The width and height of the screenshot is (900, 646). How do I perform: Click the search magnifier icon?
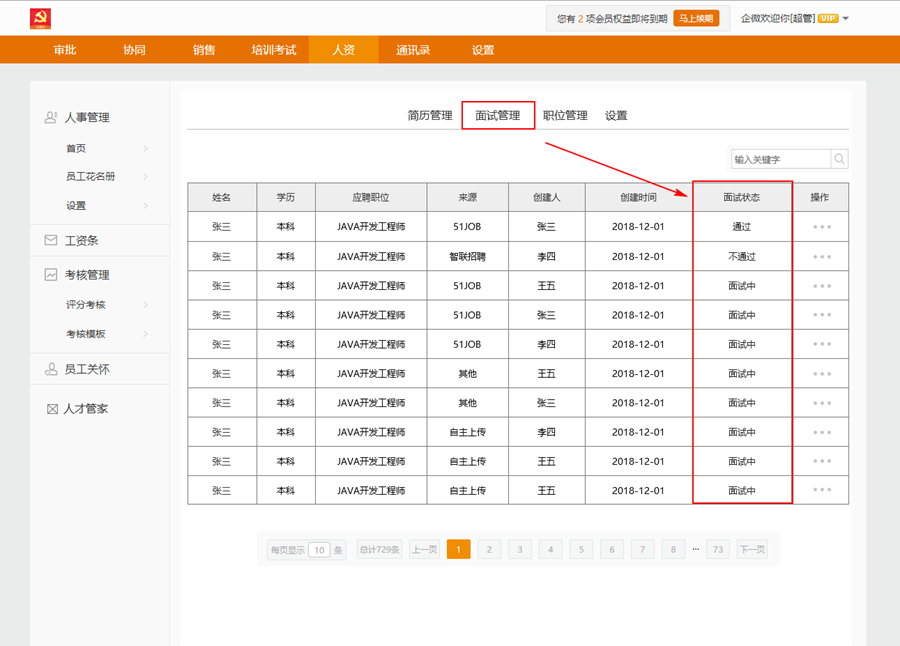840,159
